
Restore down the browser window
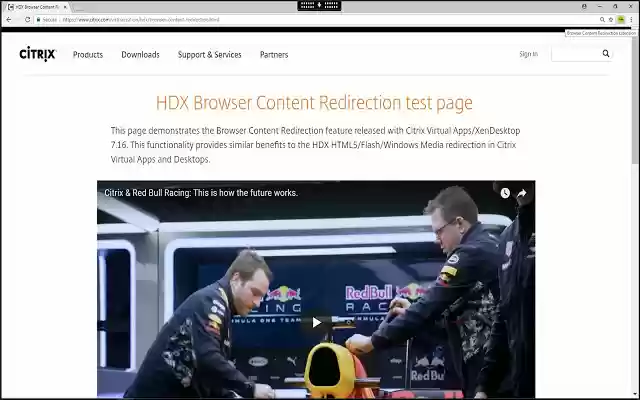coord(615,7)
